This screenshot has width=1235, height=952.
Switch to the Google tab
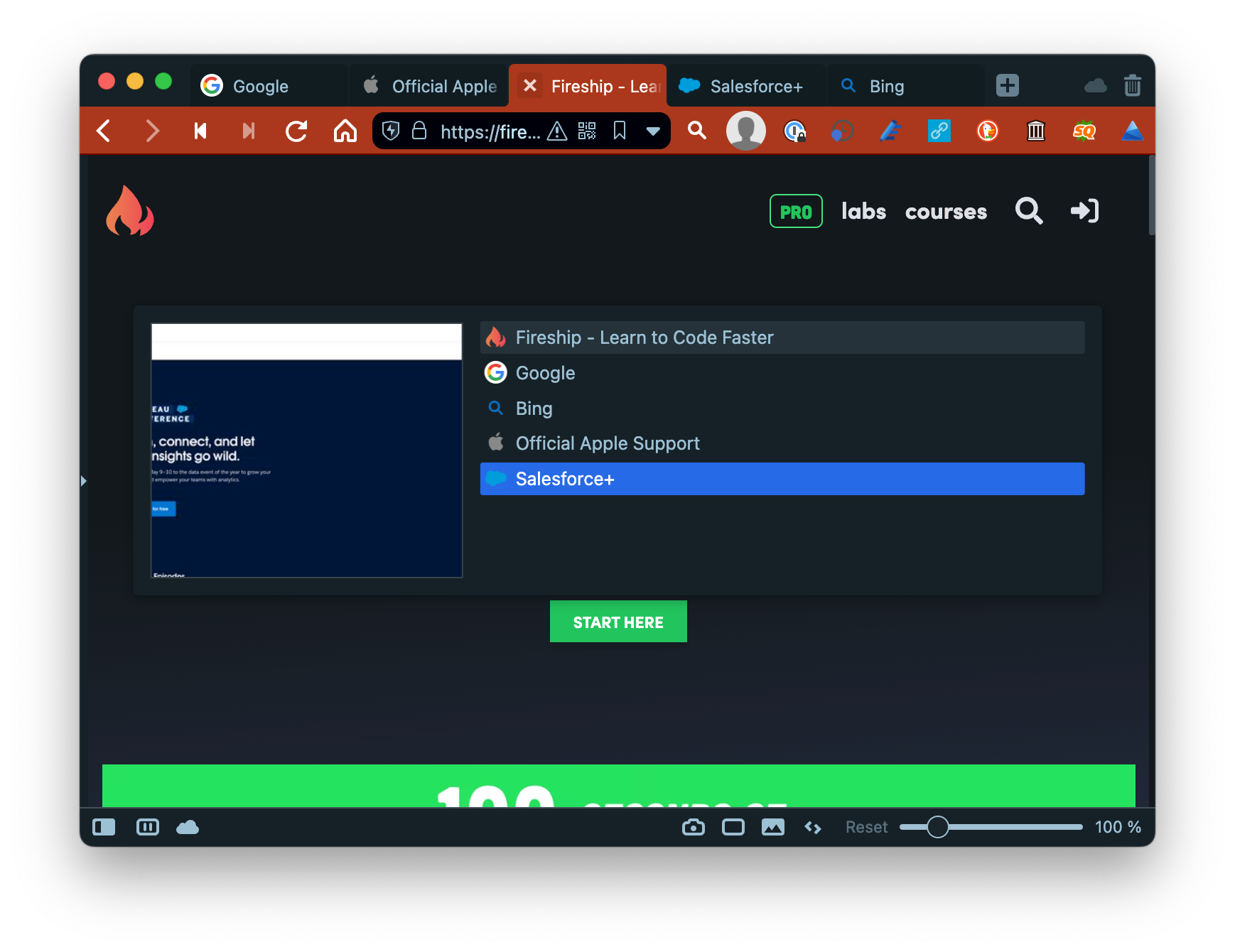click(x=269, y=86)
